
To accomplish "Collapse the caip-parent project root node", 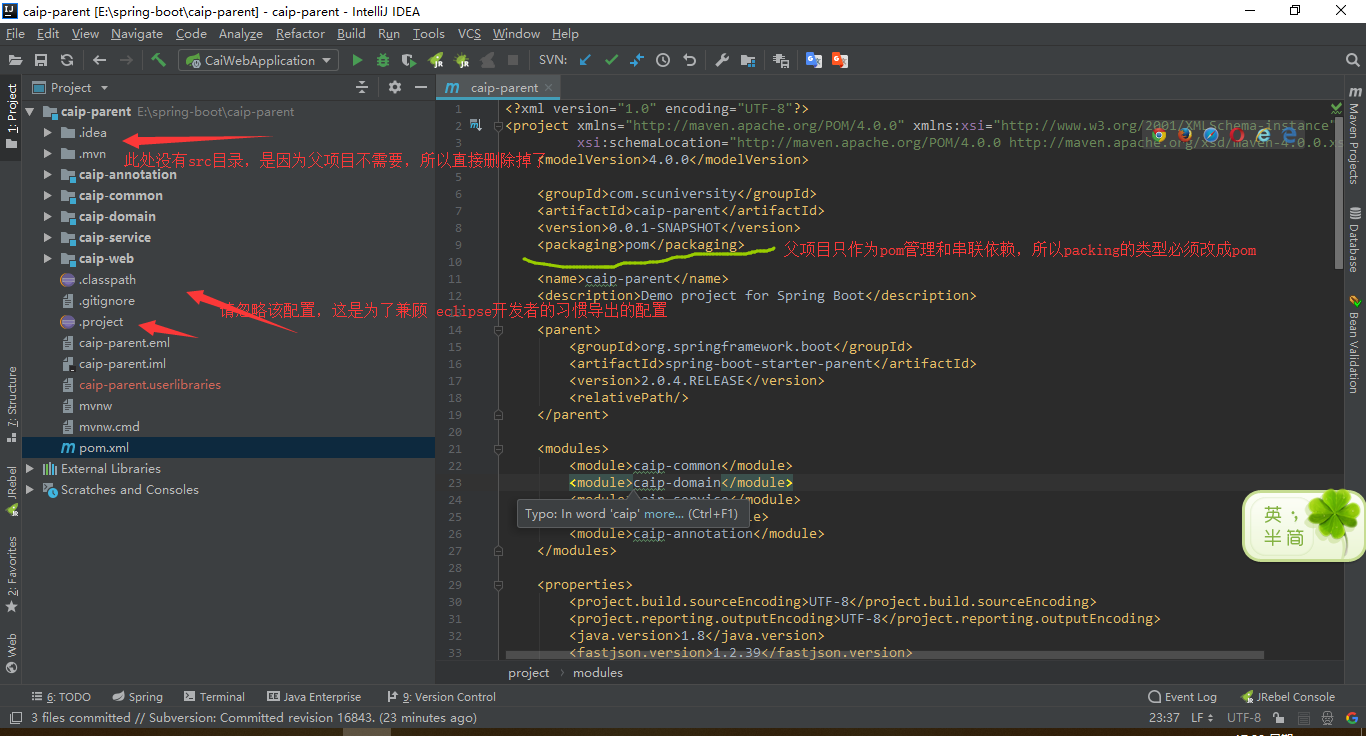I will point(30,111).
